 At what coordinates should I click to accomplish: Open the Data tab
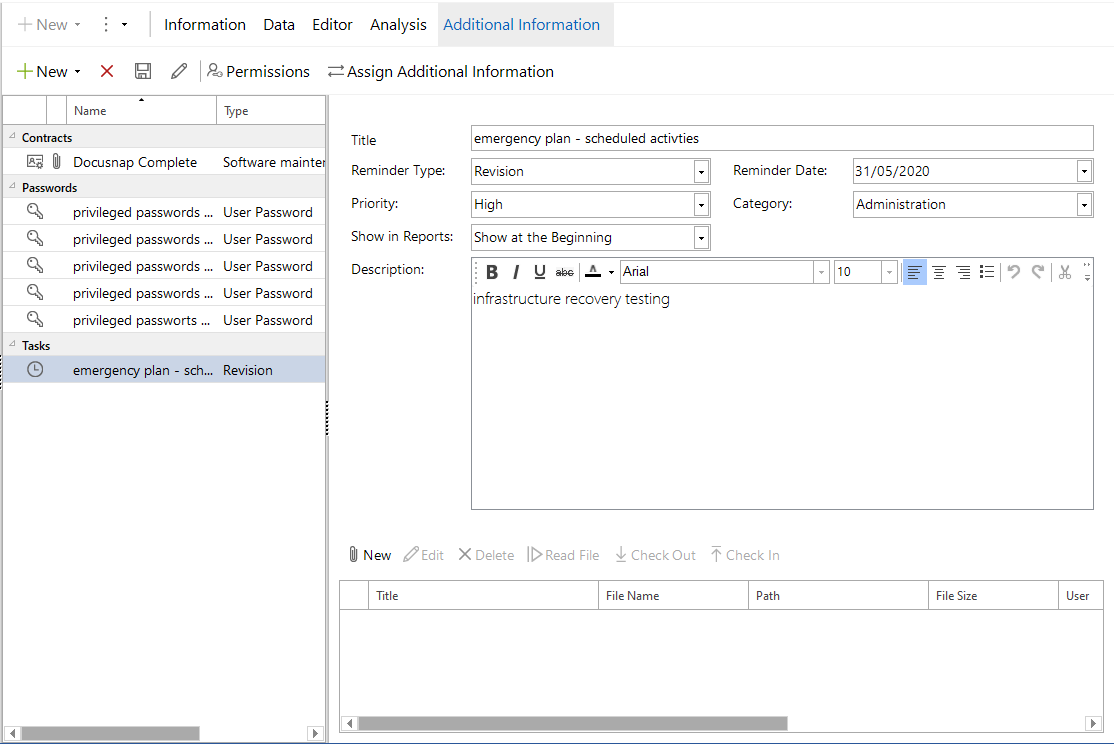[278, 24]
